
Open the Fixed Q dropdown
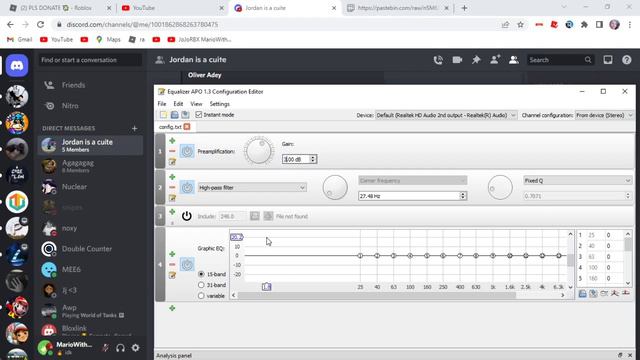click(x=578, y=180)
